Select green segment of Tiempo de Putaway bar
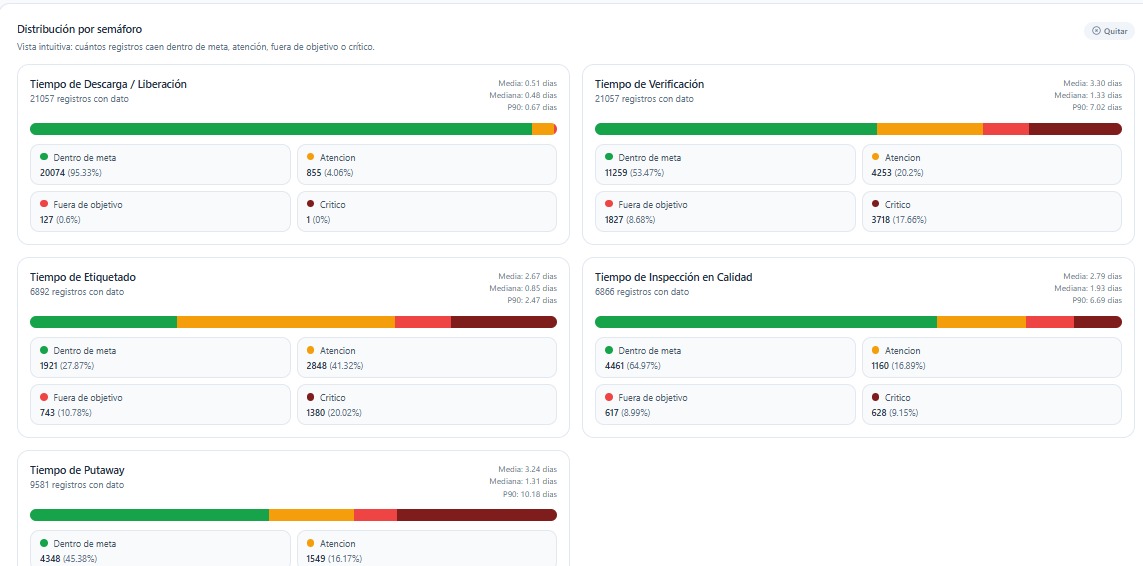This screenshot has width=1143, height=566. coord(149,515)
